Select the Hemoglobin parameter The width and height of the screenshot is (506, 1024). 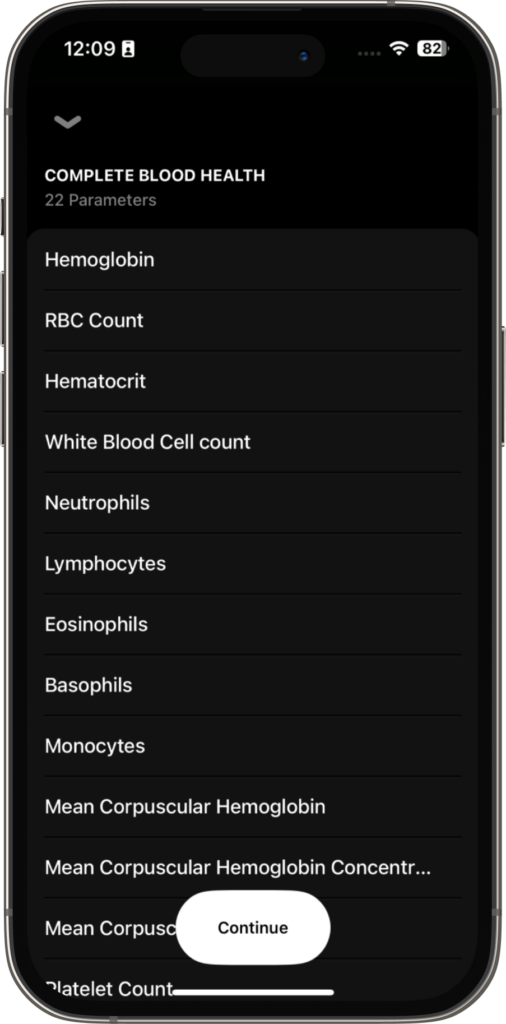click(253, 260)
